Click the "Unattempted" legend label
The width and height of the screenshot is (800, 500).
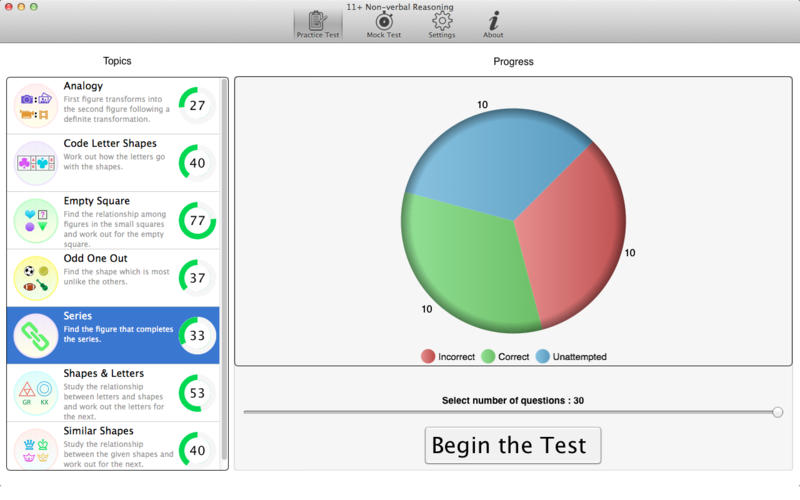(580, 357)
